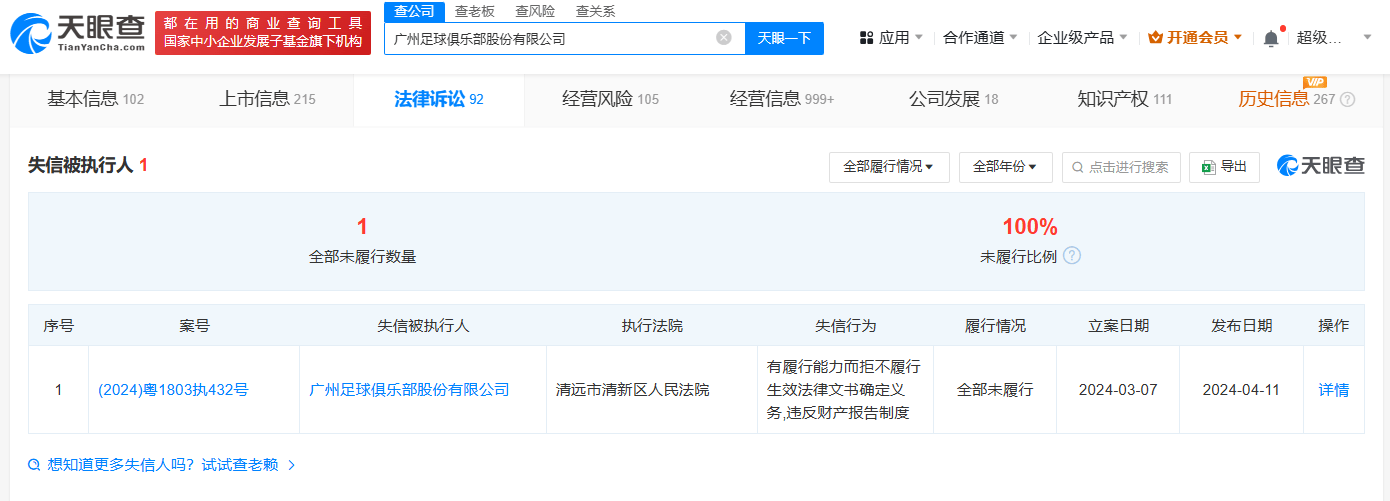Click the magnifier icon in the 点击进行搜索 box

tap(1078, 167)
